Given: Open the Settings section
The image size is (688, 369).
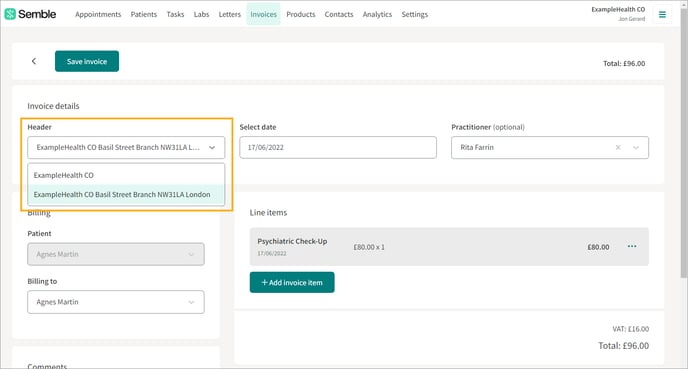Looking at the screenshot, I should pyautogui.click(x=414, y=14).
